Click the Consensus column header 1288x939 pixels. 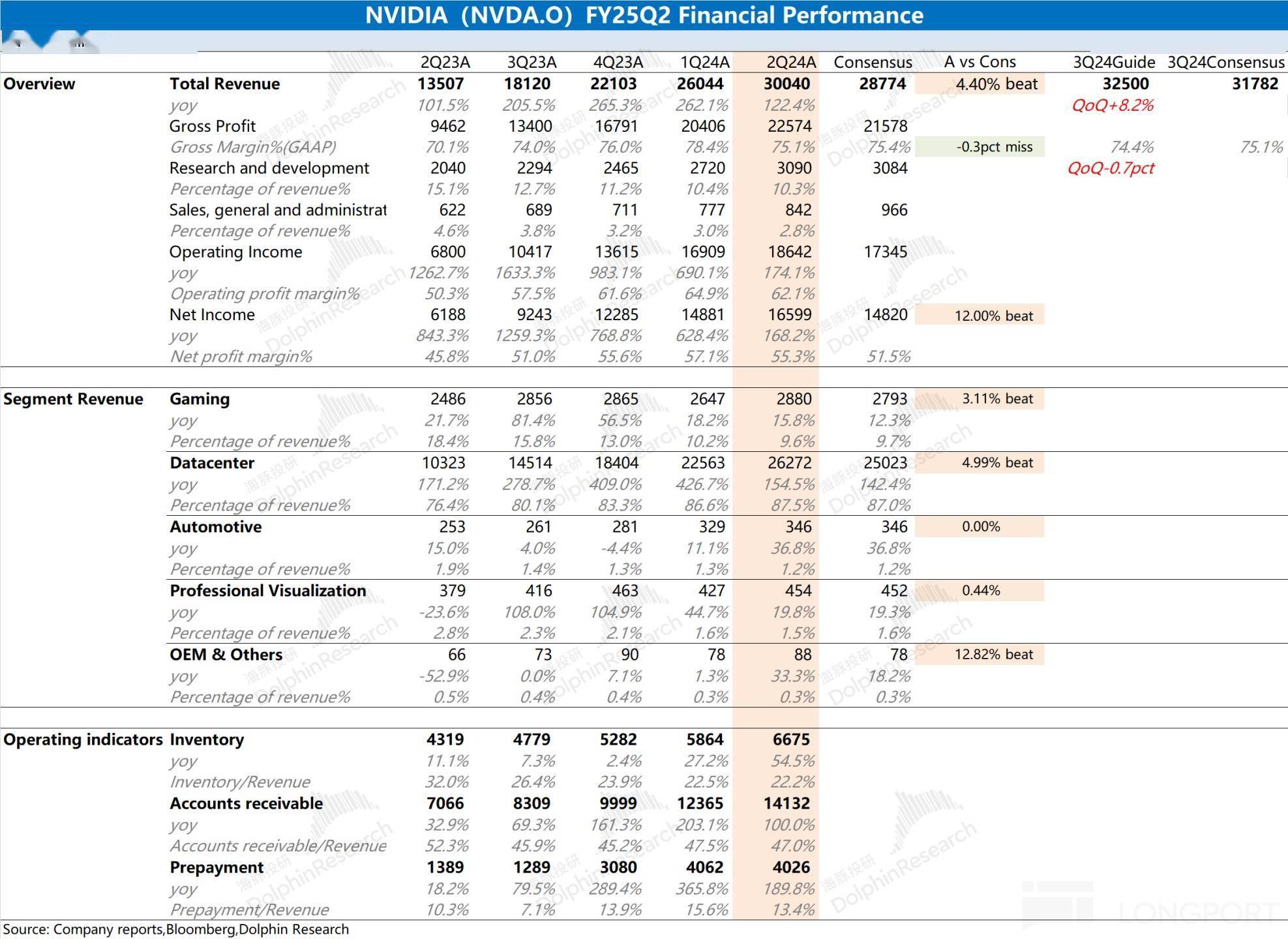click(873, 62)
